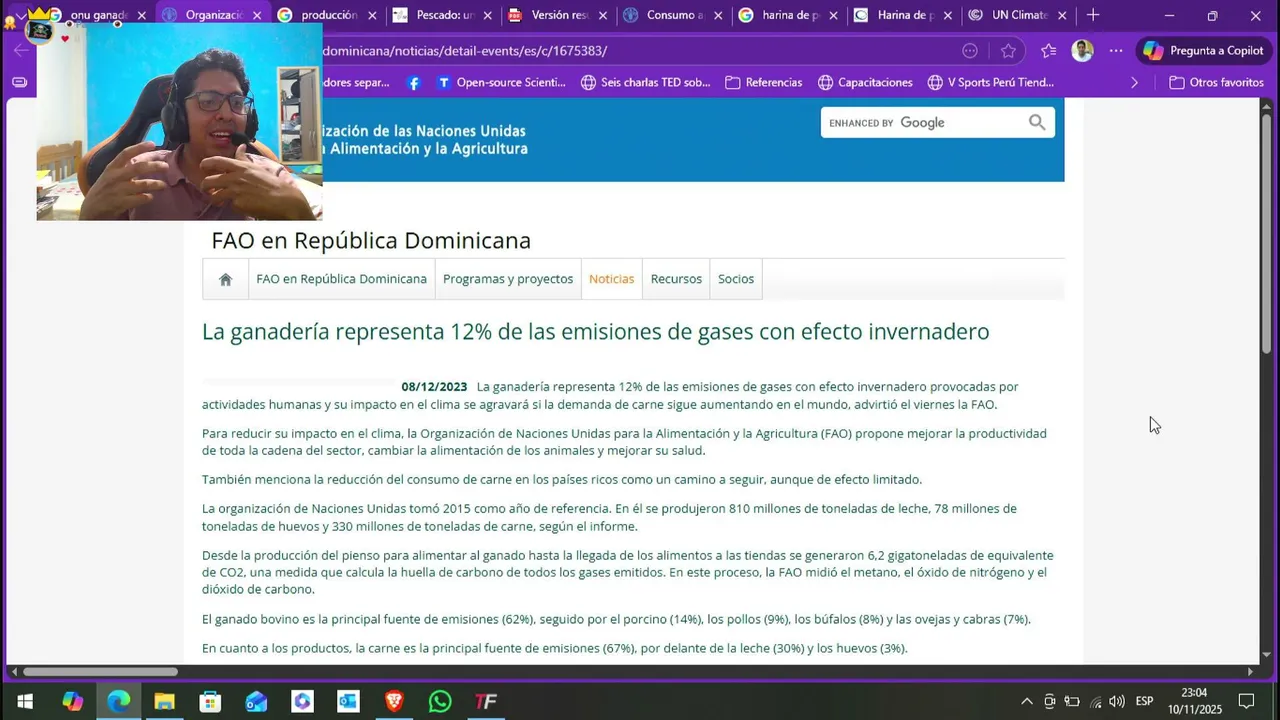
Task: Close the "Pescado: un" tab
Action: point(487,16)
